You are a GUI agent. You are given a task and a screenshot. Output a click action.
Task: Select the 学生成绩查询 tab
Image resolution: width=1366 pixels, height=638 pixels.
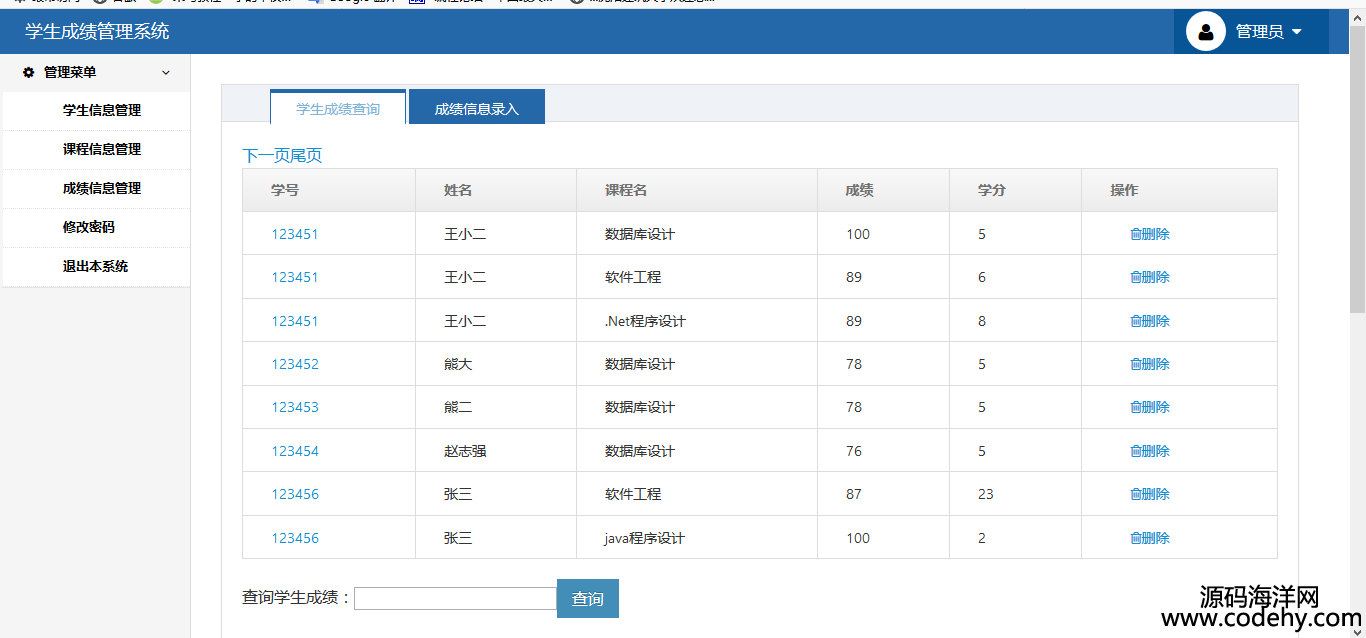click(338, 108)
